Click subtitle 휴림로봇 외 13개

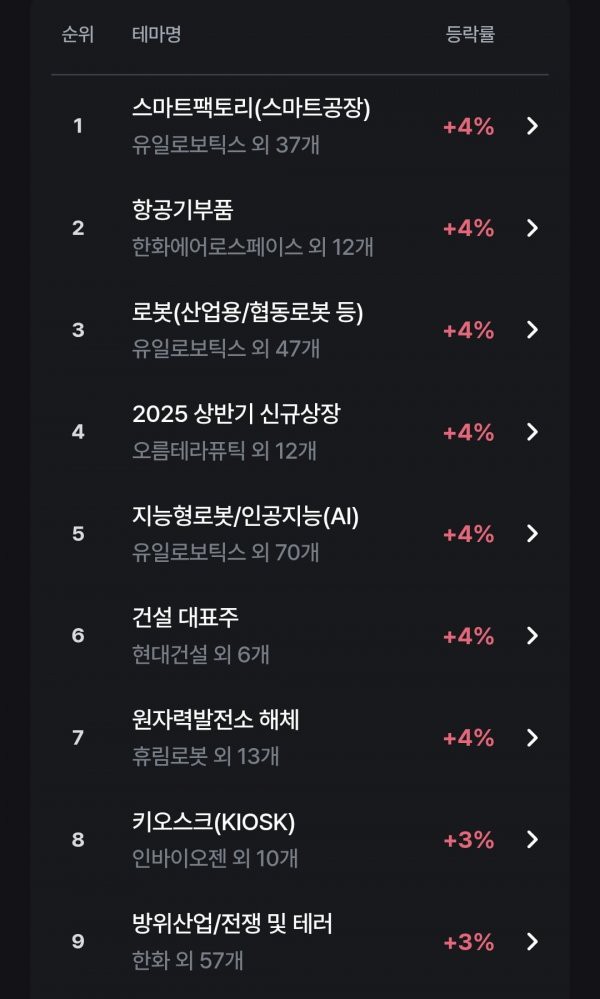tap(205, 756)
